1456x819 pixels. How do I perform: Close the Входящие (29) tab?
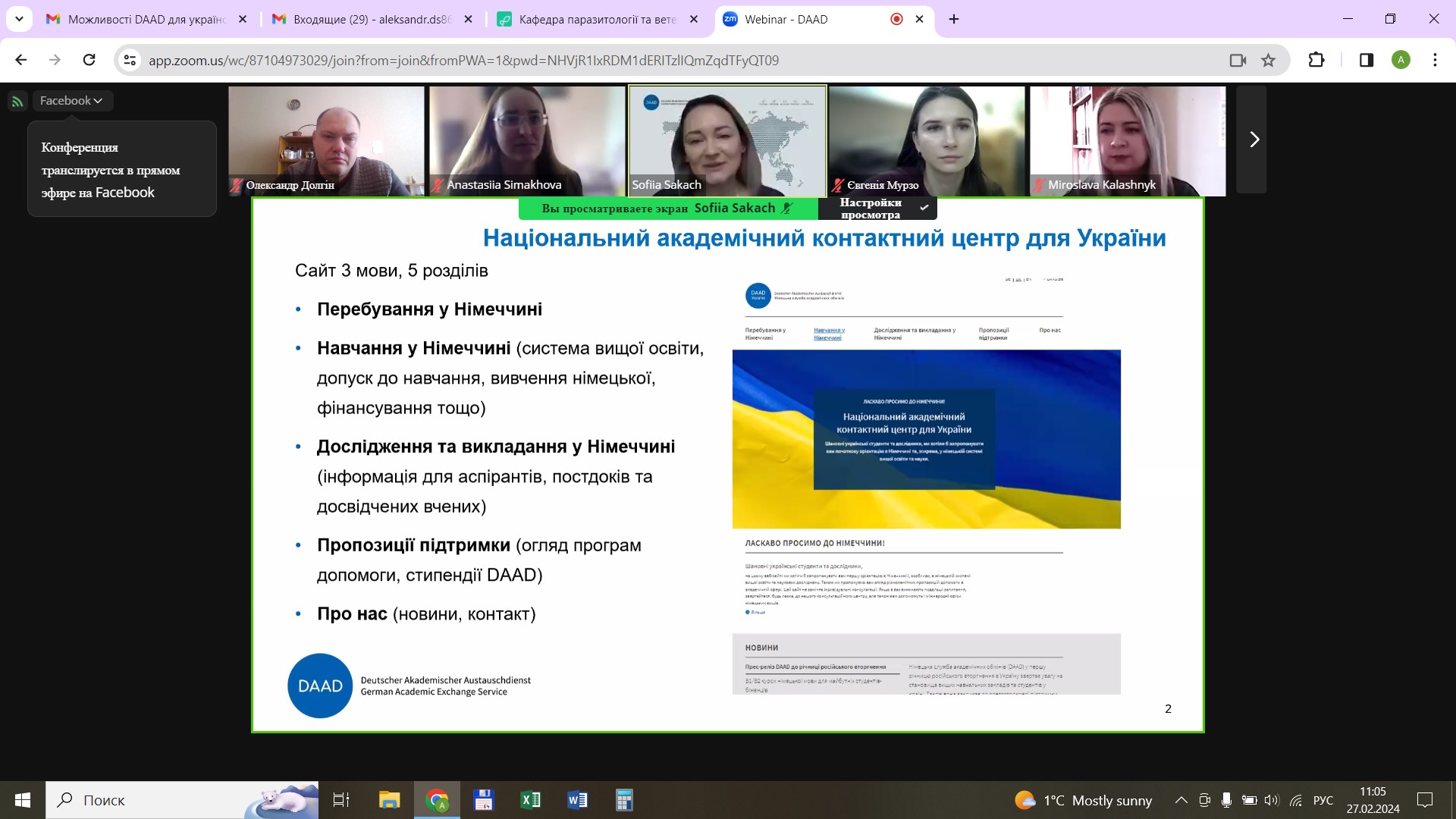pos(469,19)
